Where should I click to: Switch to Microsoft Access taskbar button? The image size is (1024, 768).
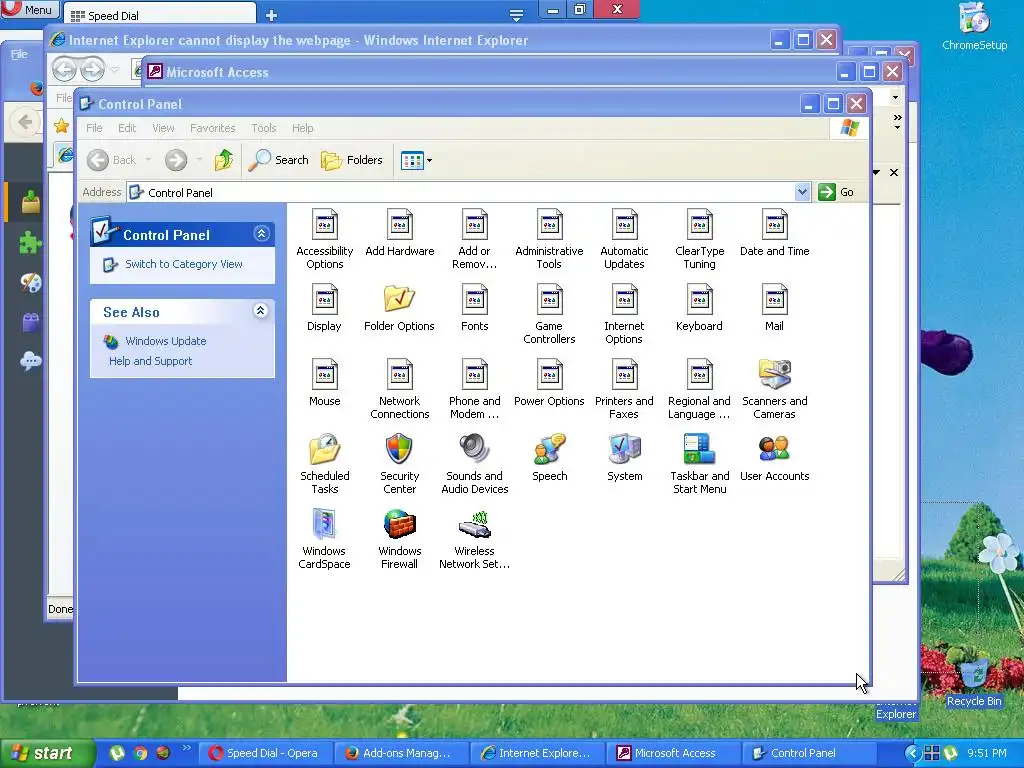[673, 753]
